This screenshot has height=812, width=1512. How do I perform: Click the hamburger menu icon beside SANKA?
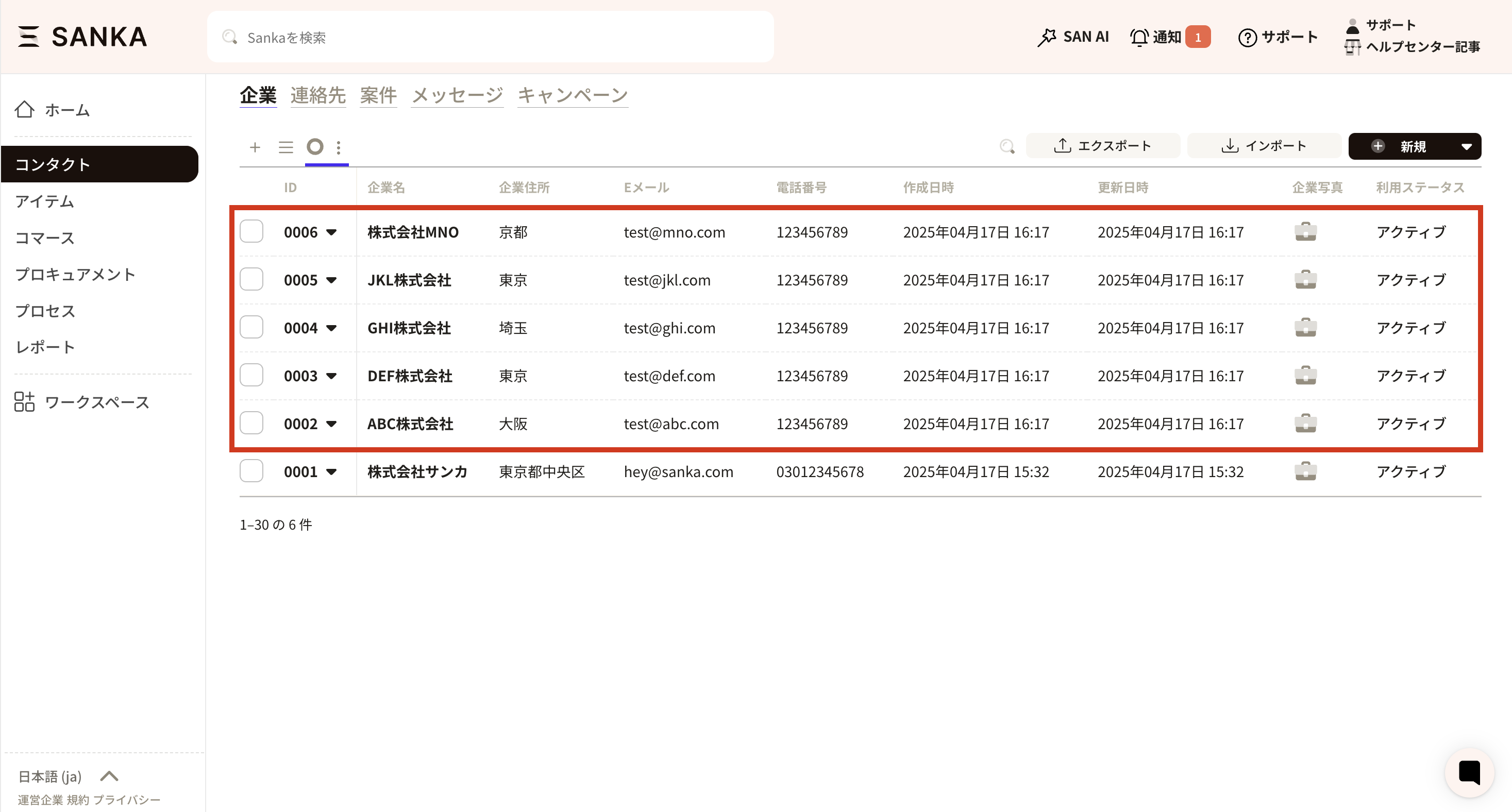tap(28, 37)
